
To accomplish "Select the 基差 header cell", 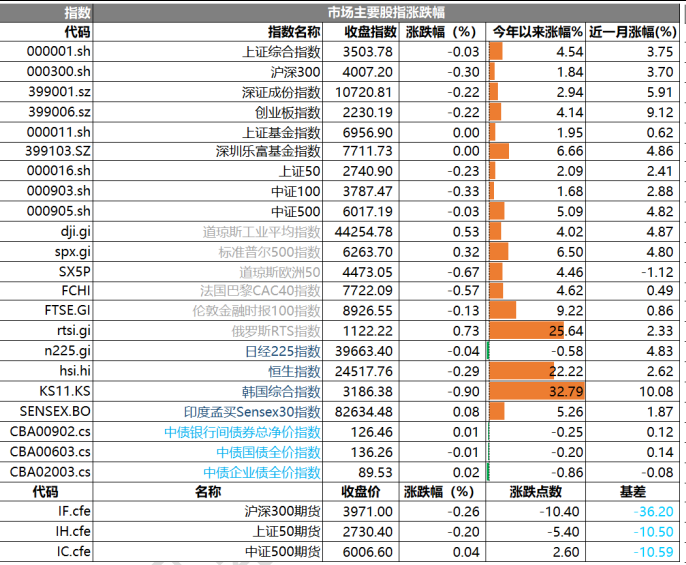I will click(632, 491).
